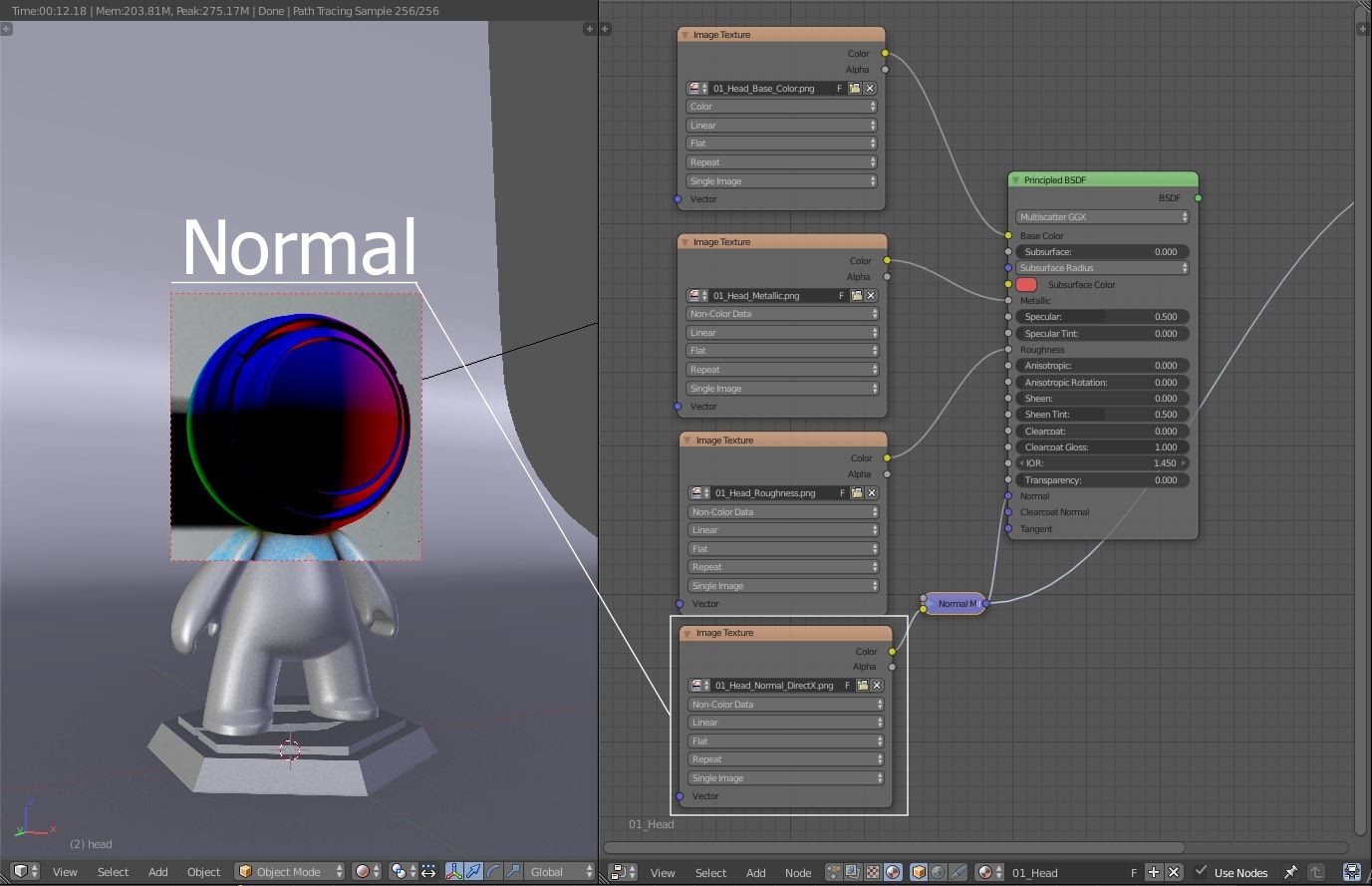This screenshot has height=886, width=1372.
Task: Toggle fake user F on 01_Head_Roughness.png
Action: tap(842, 493)
